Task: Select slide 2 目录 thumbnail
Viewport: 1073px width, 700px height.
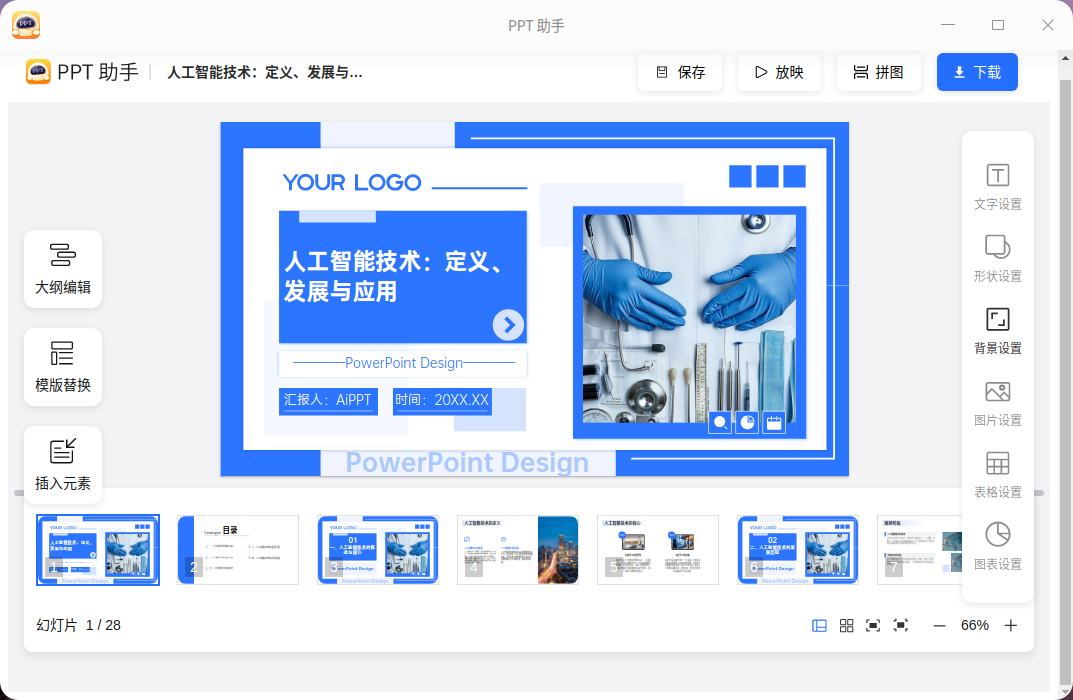Action: pos(238,550)
